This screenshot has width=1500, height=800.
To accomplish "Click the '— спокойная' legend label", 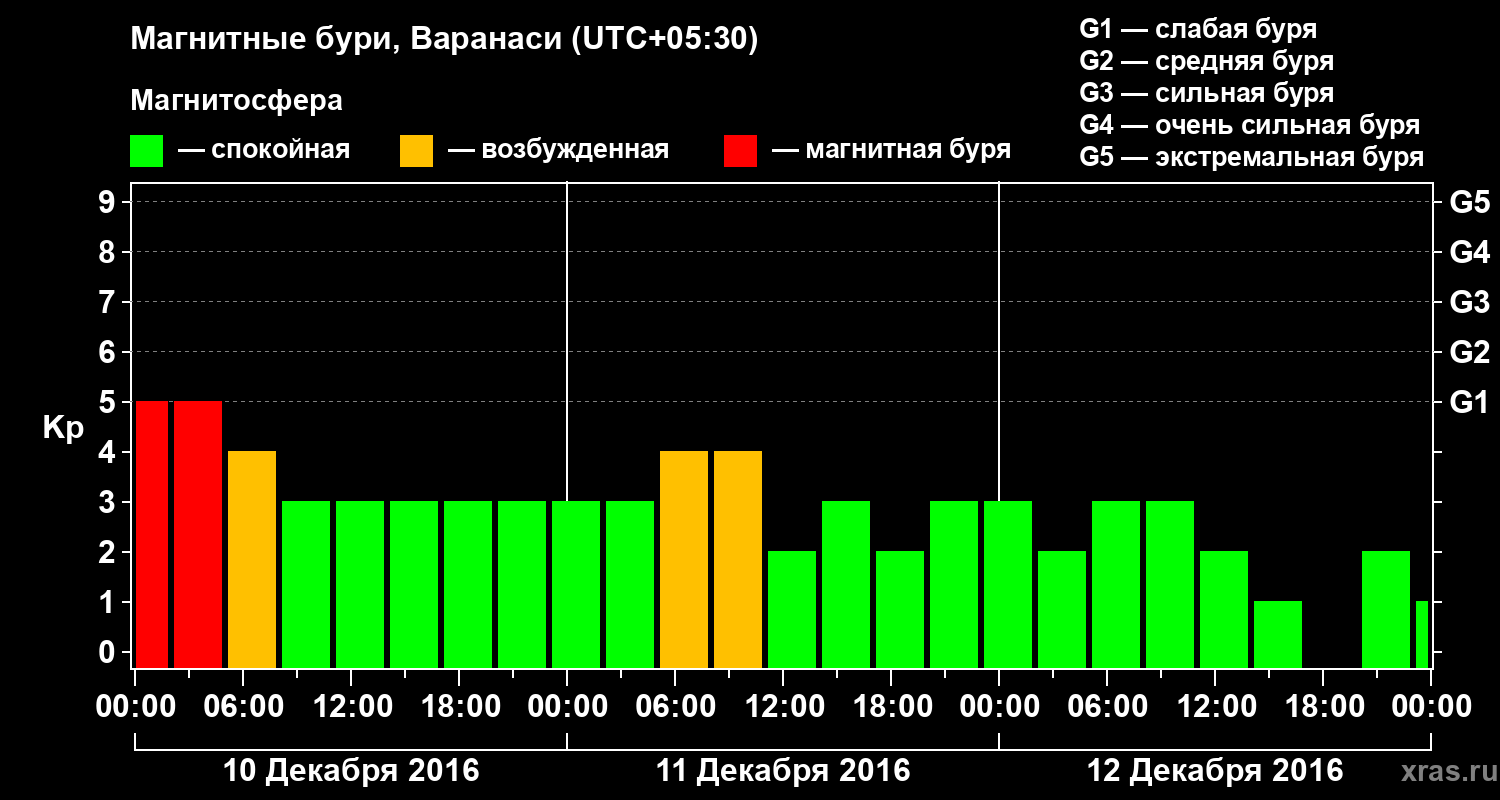I will [264, 150].
